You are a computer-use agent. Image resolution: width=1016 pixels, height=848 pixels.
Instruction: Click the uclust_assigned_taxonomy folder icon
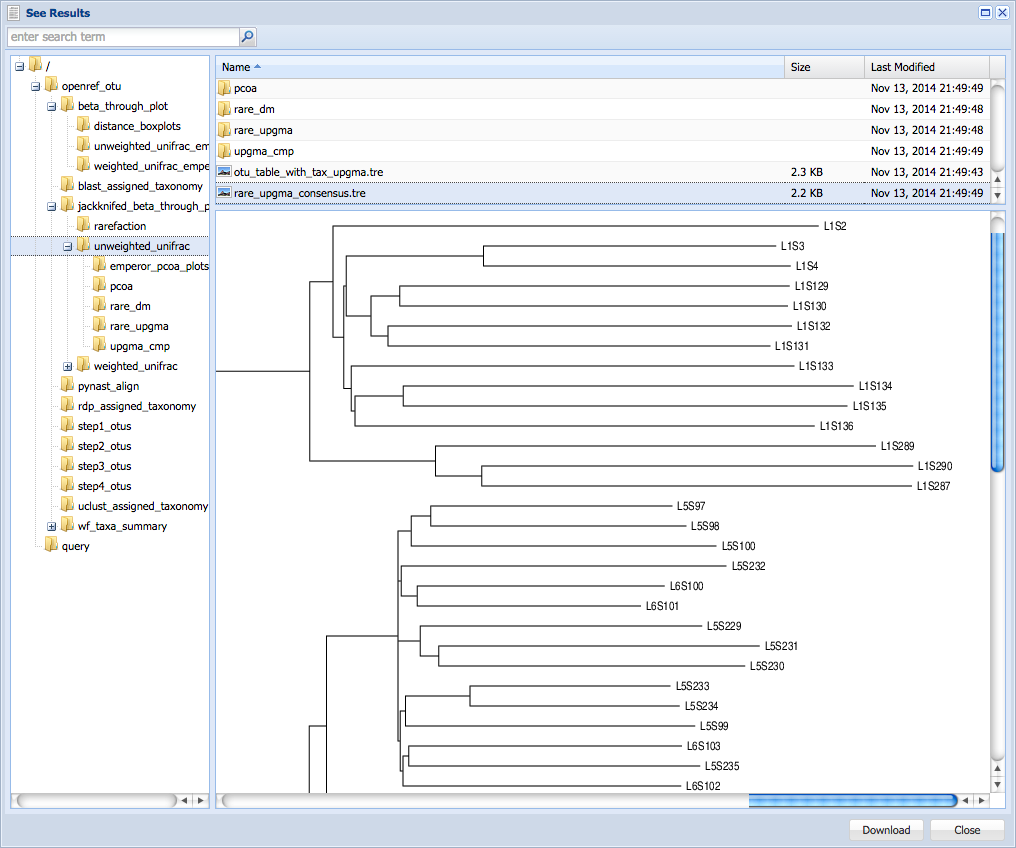[67, 505]
